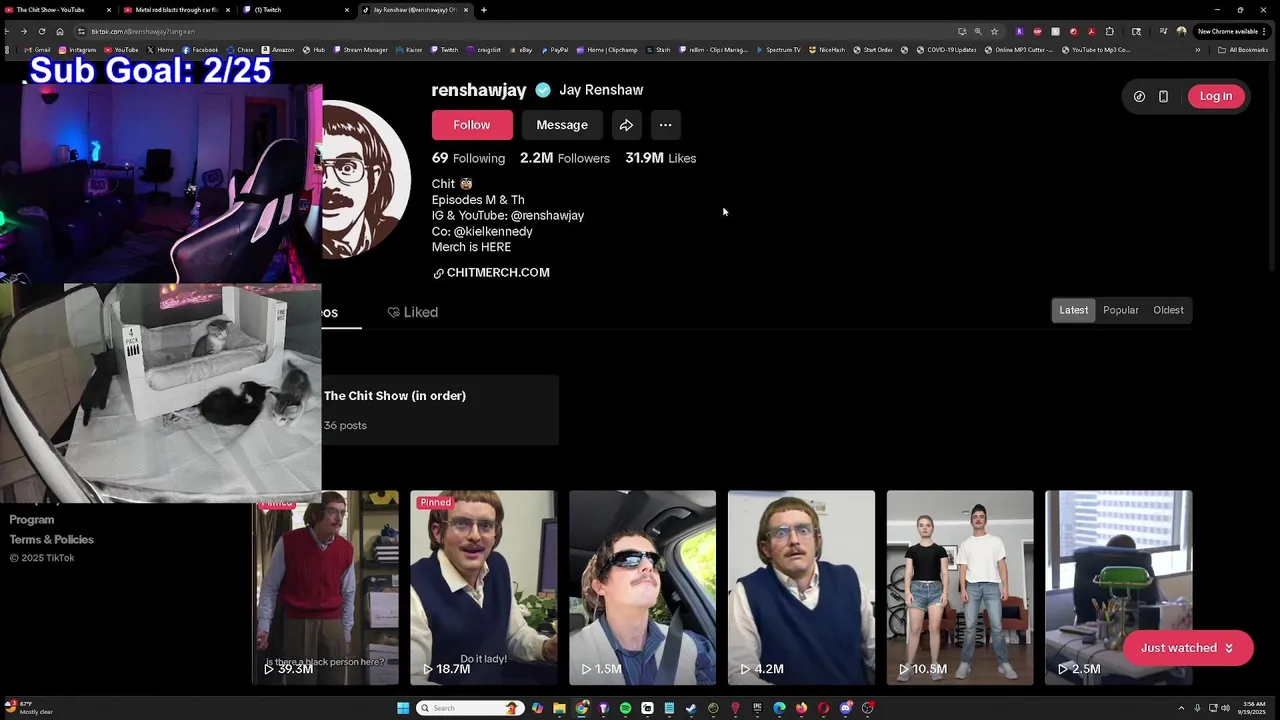Play the car video with 1.5M views
The image size is (1280, 720).
tap(642, 588)
